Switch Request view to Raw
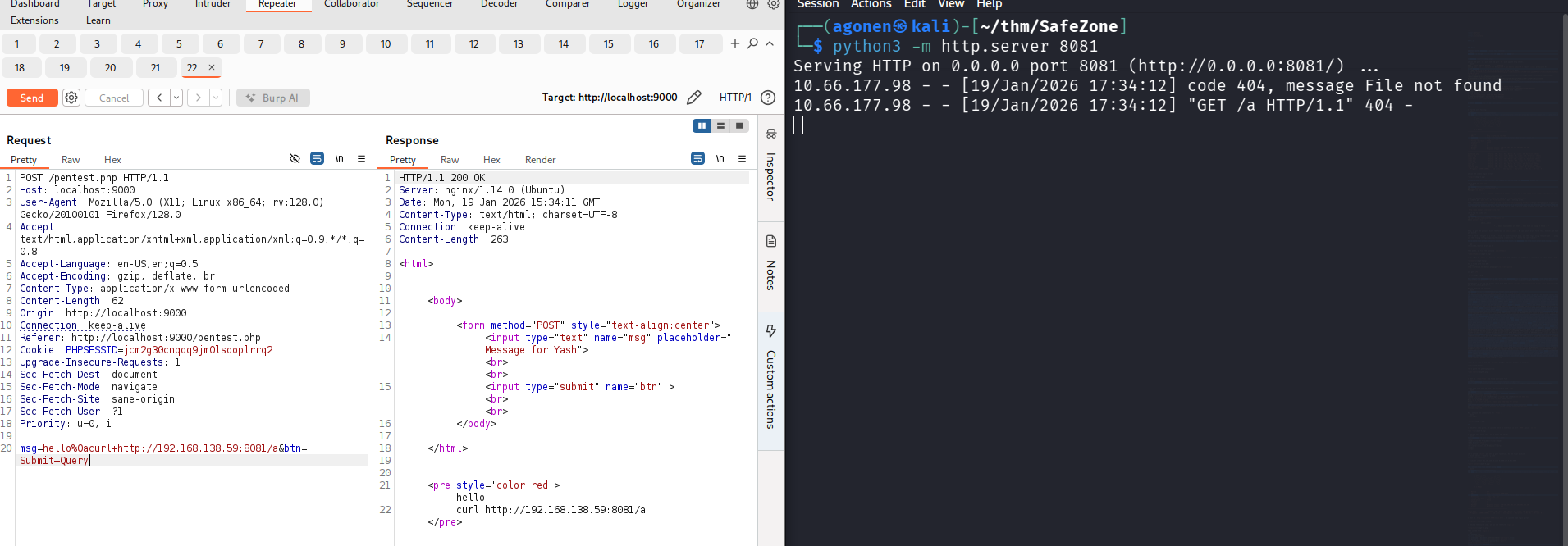The height and width of the screenshot is (546, 1568). tap(71, 160)
